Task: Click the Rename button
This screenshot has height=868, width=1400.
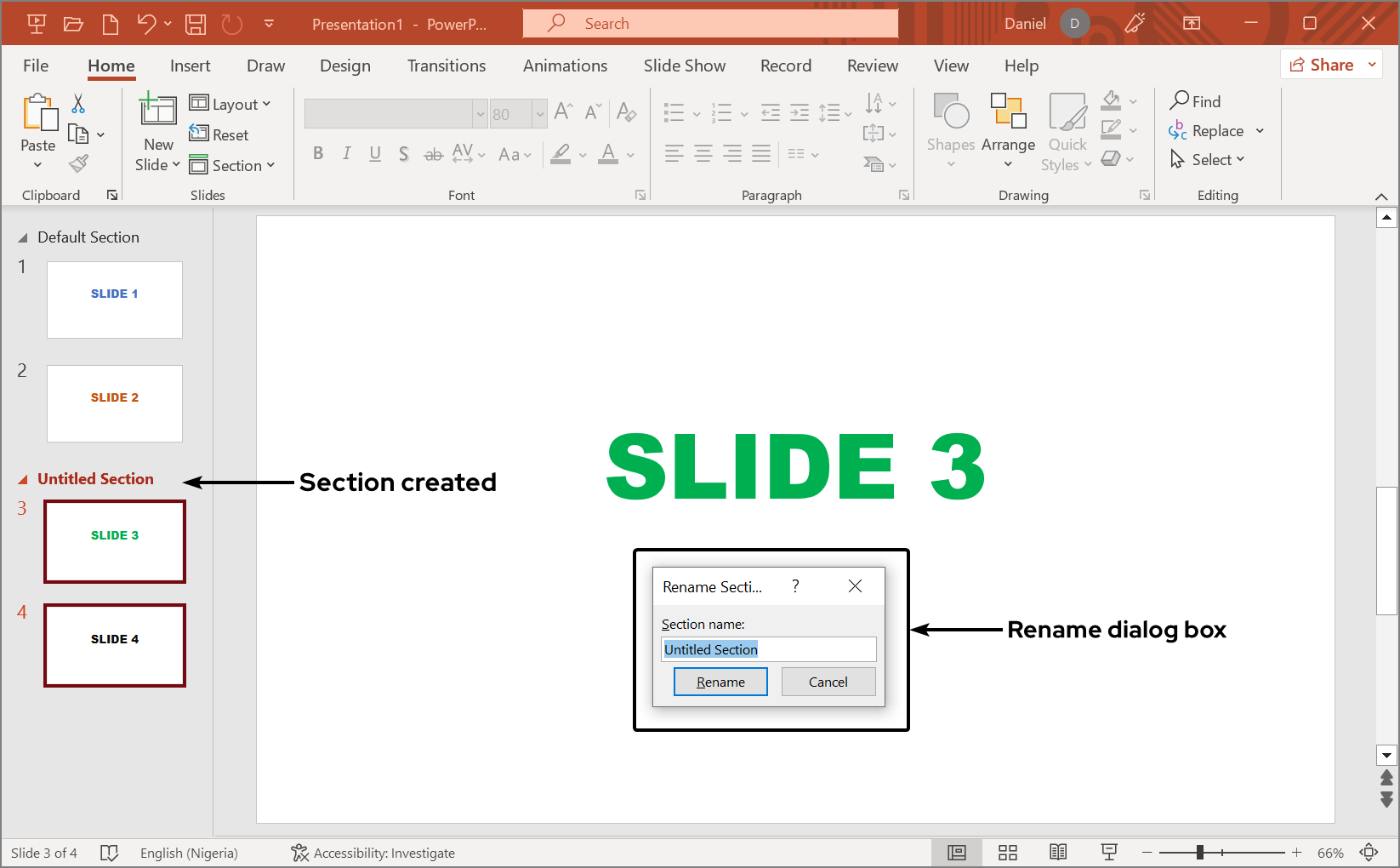Action: pos(720,681)
